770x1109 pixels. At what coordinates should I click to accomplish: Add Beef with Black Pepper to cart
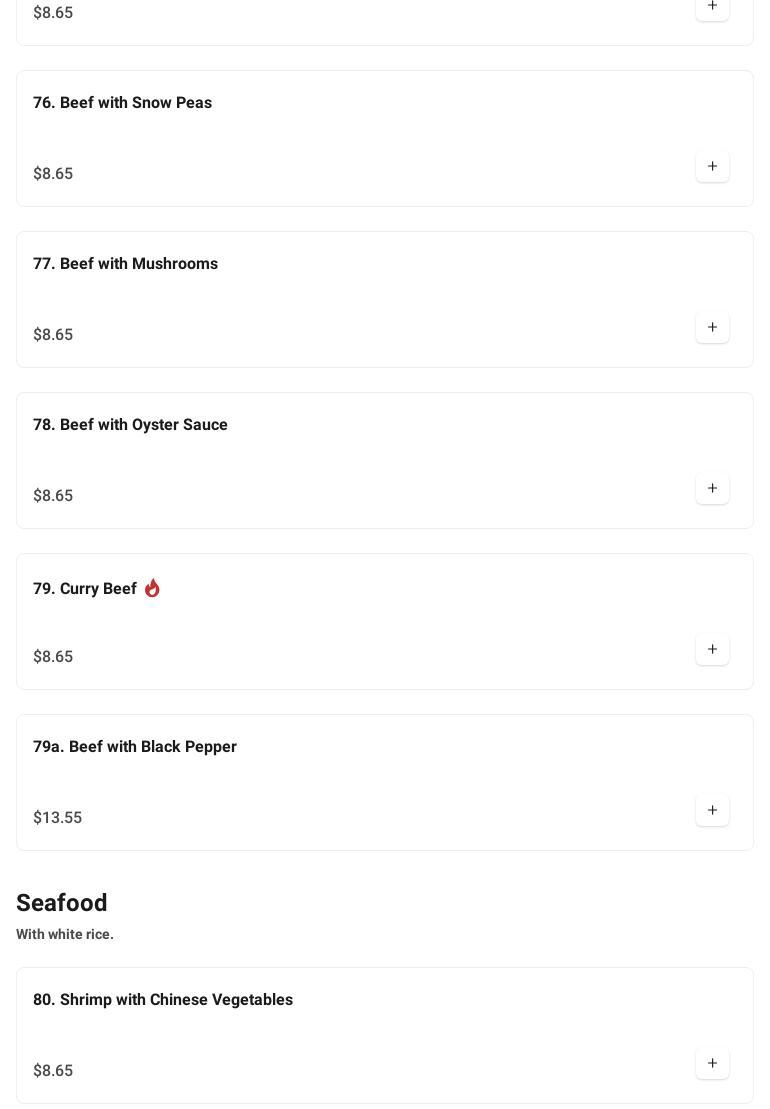click(x=712, y=811)
